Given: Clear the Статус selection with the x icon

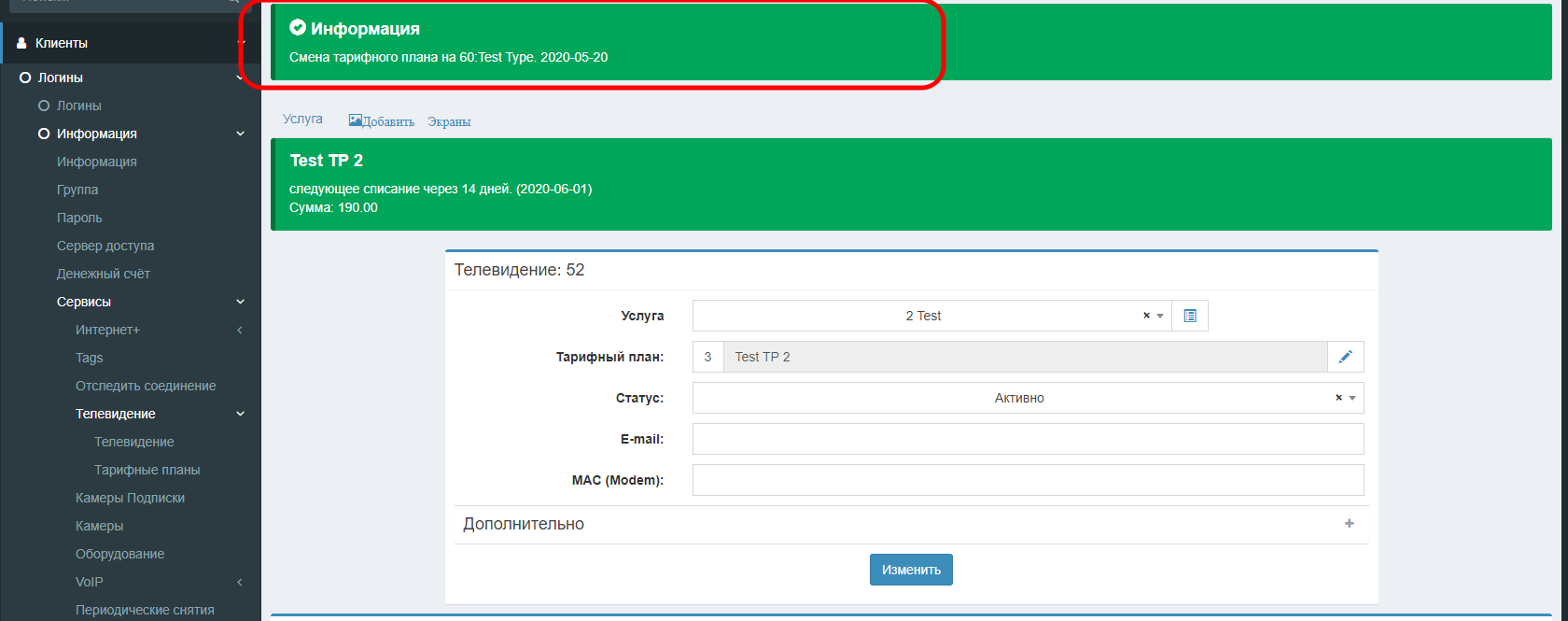Looking at the screenshot, I should [1338, 398].
